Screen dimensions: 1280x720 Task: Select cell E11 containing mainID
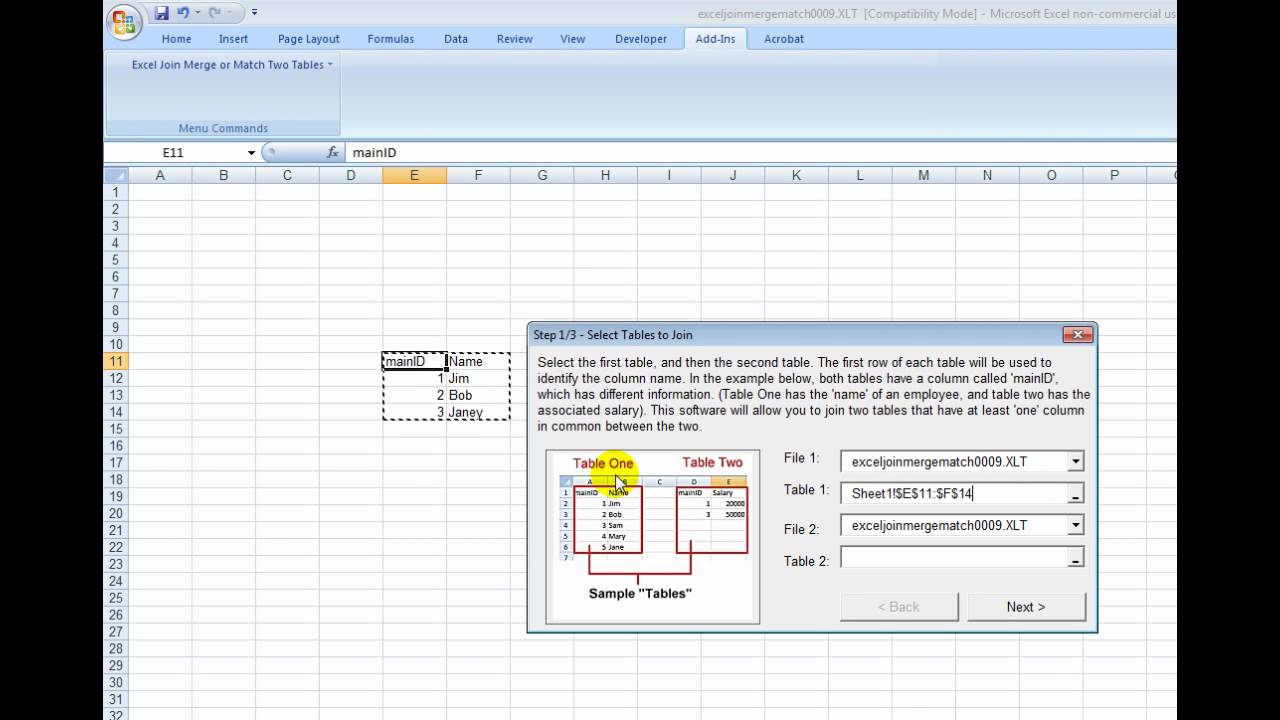pyautogui.click(x=414, y=361)
